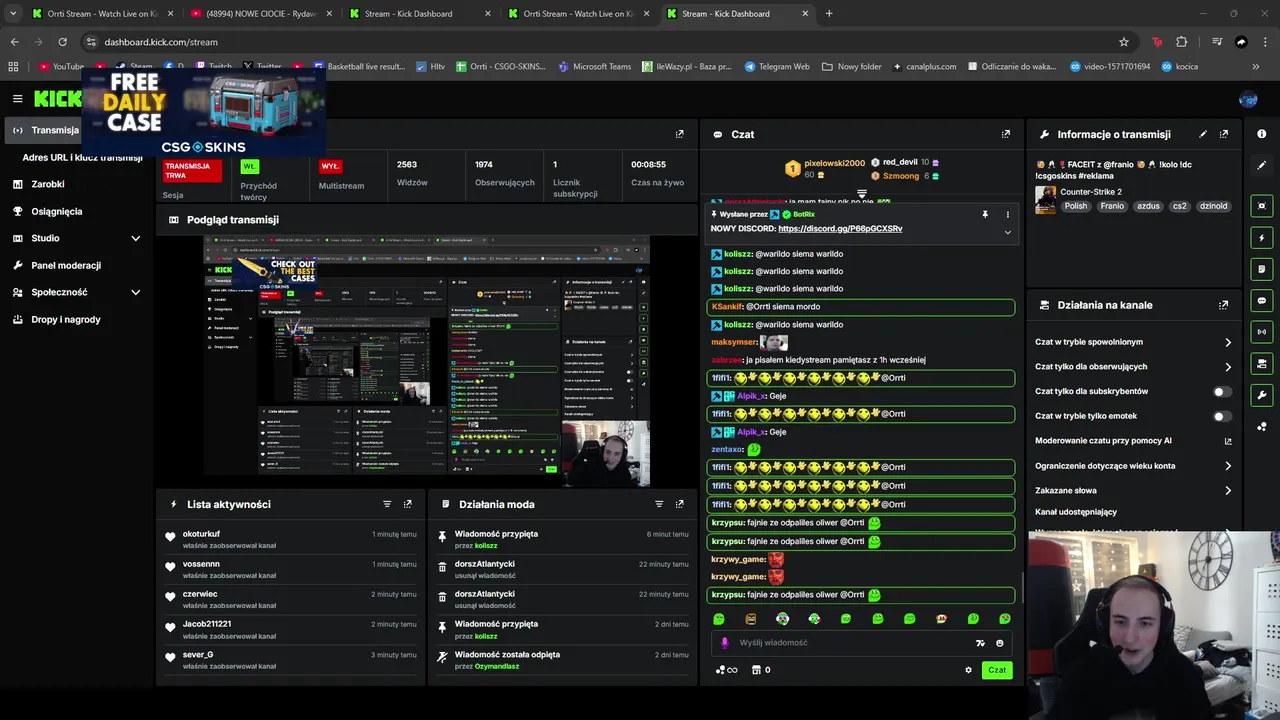Open a new browser tab

coord(829,14)
